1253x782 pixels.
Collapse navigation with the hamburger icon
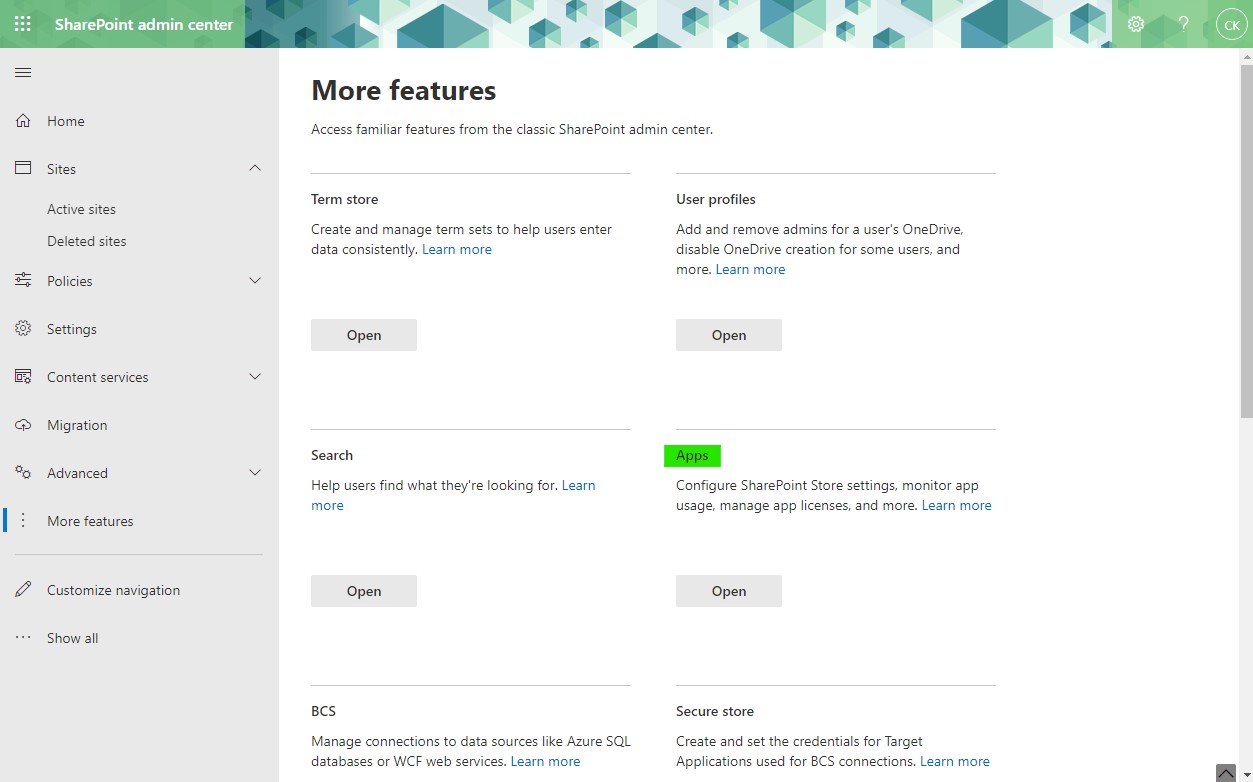tap(23, 73)
